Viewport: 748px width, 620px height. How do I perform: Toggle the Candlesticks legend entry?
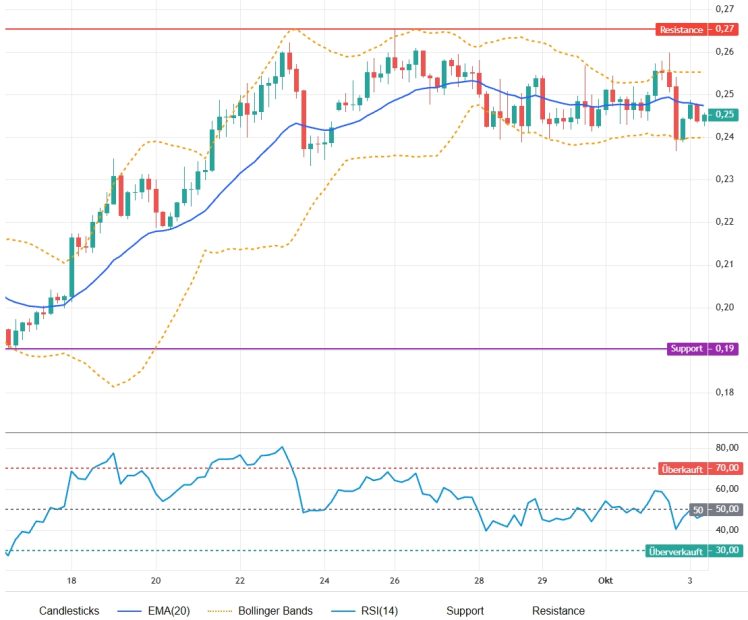pyautogui.click(x=69, y=610)
